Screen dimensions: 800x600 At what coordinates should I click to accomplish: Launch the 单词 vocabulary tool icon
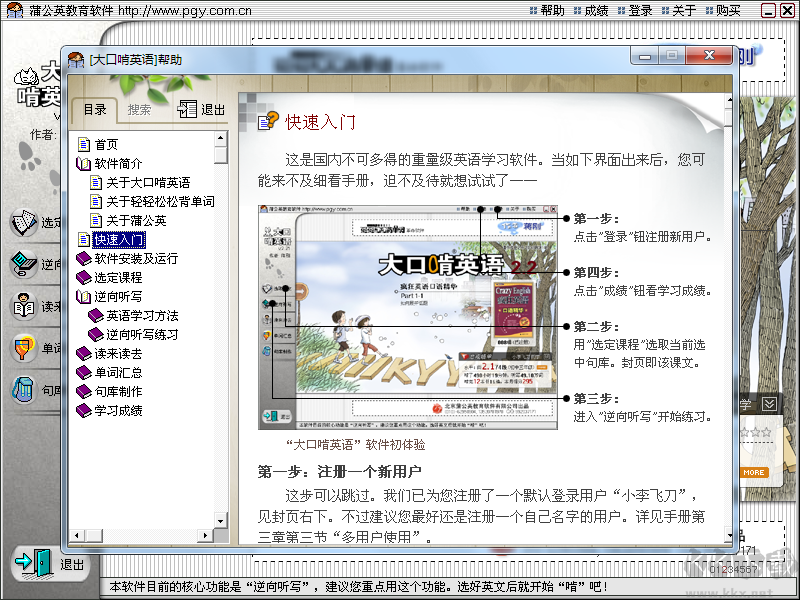tap(25, 350)
